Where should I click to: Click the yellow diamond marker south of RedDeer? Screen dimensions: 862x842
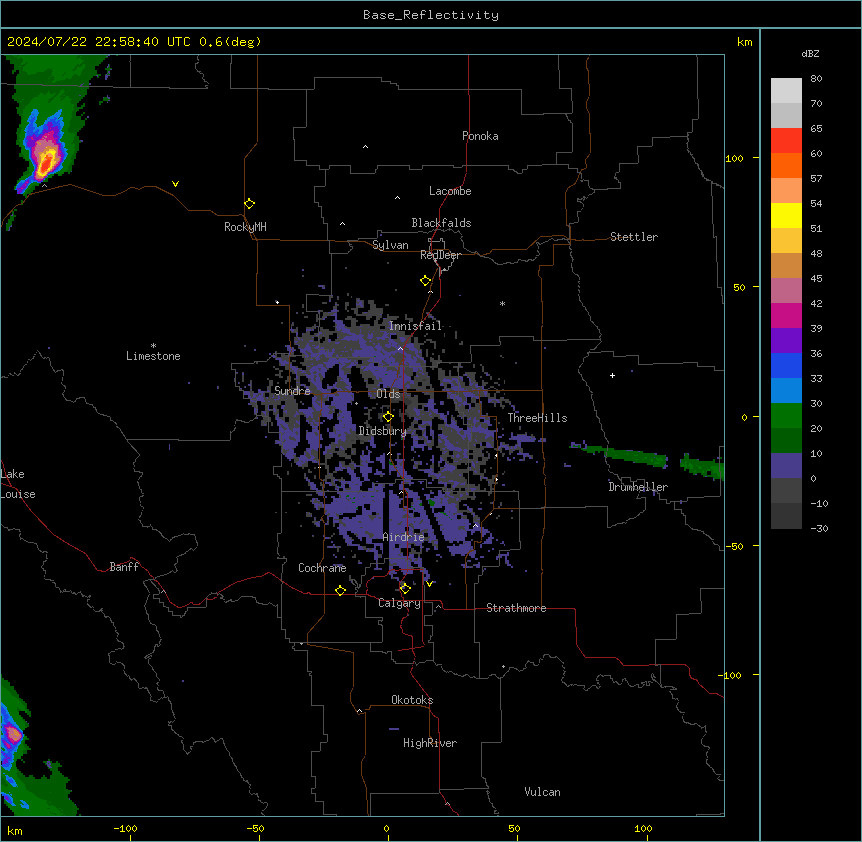point(425,281)
